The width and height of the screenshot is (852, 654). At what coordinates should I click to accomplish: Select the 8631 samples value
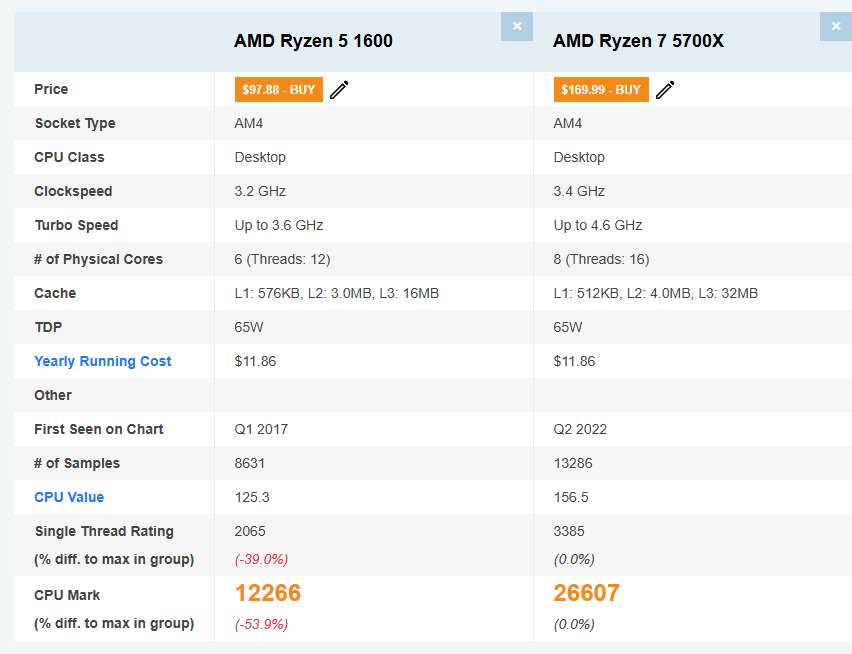(x=250, y=463)
